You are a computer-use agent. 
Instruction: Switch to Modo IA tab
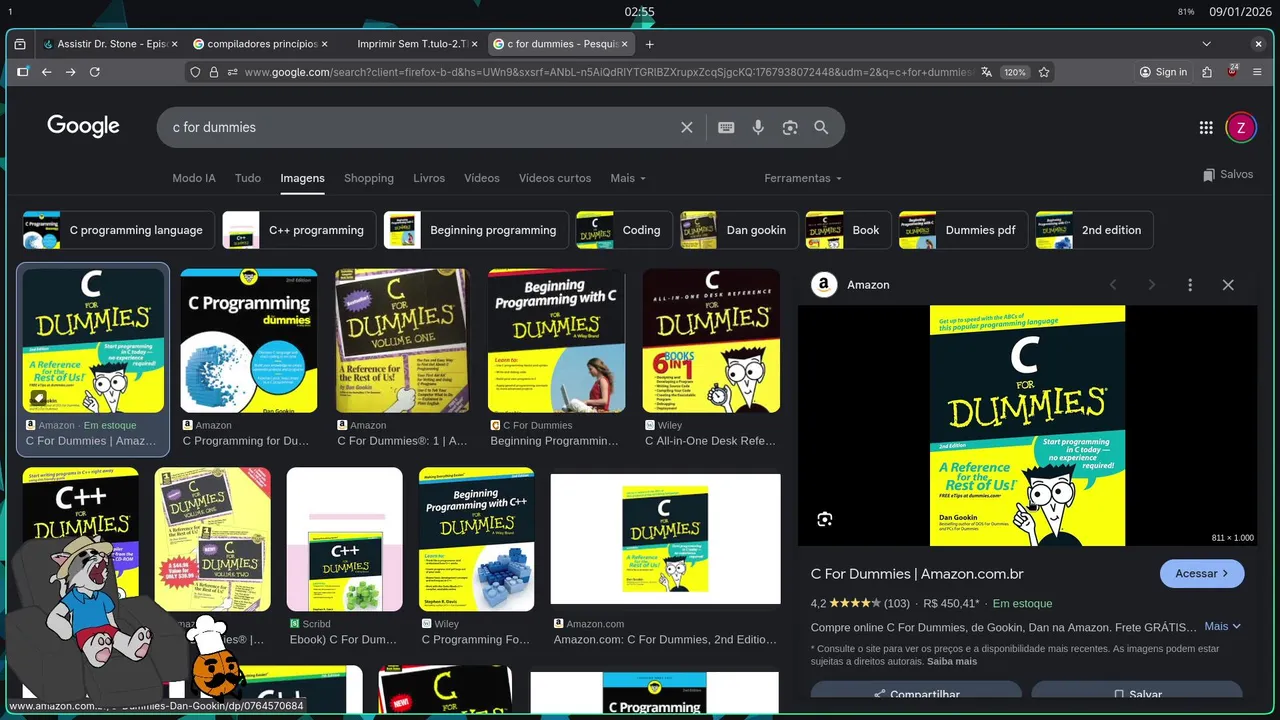coord(194,178)
